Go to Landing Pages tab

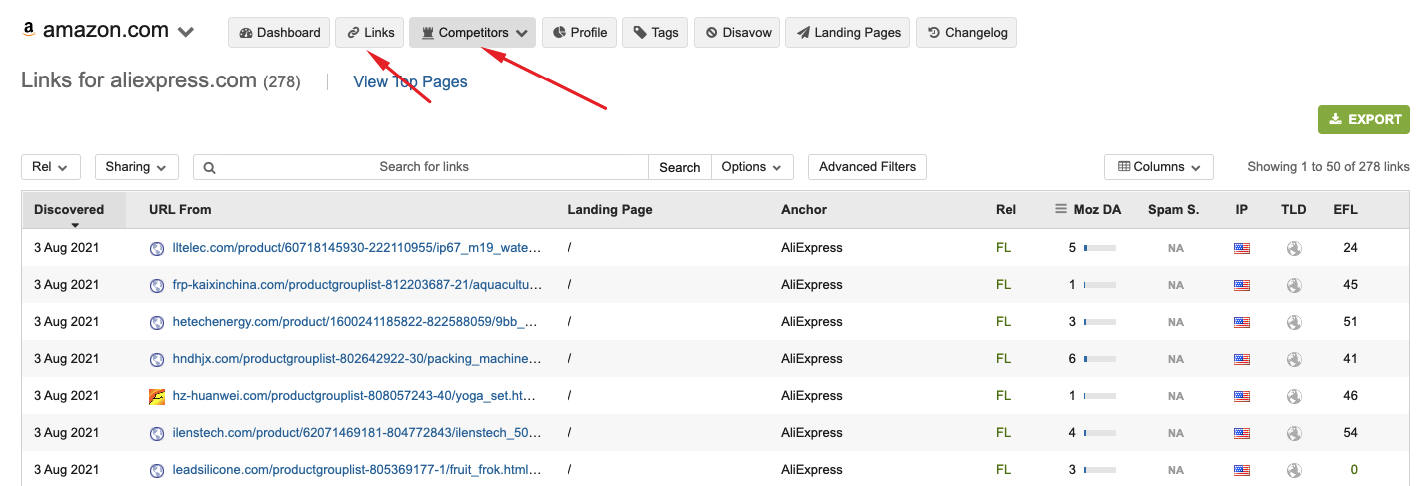[x=848, y=32]
